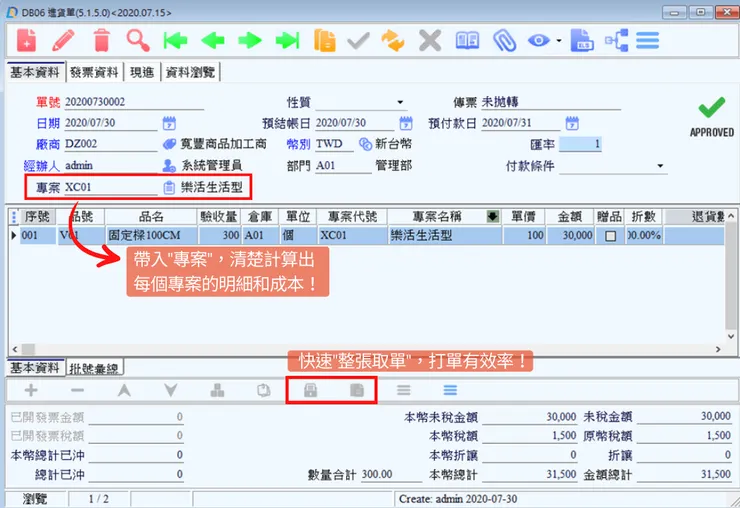Click the 序號 column header

click(x=37, y=217)
